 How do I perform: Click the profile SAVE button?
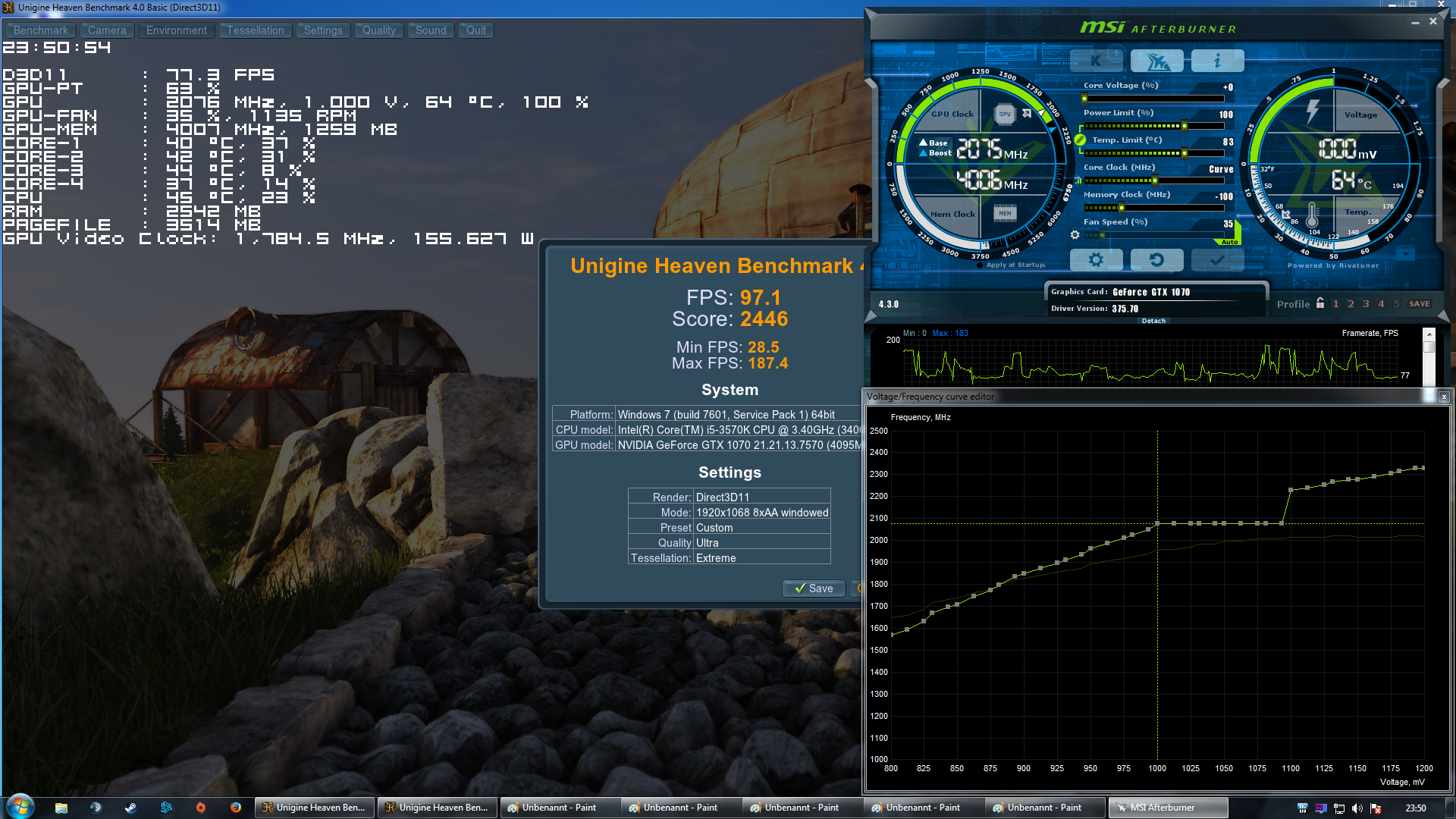click(1419, 304)
